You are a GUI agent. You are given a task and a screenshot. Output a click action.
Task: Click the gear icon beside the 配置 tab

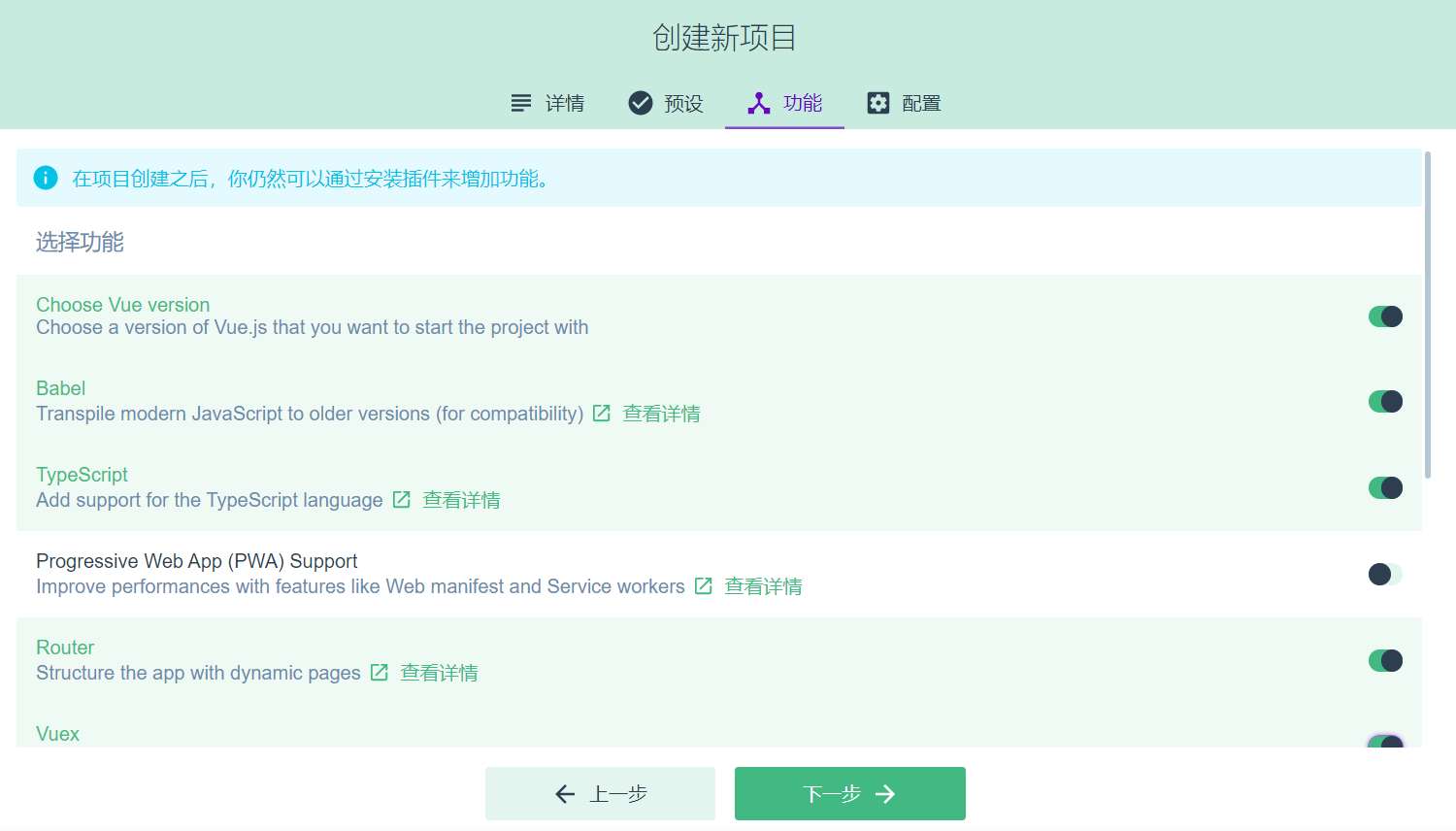(x=878, y=102)
